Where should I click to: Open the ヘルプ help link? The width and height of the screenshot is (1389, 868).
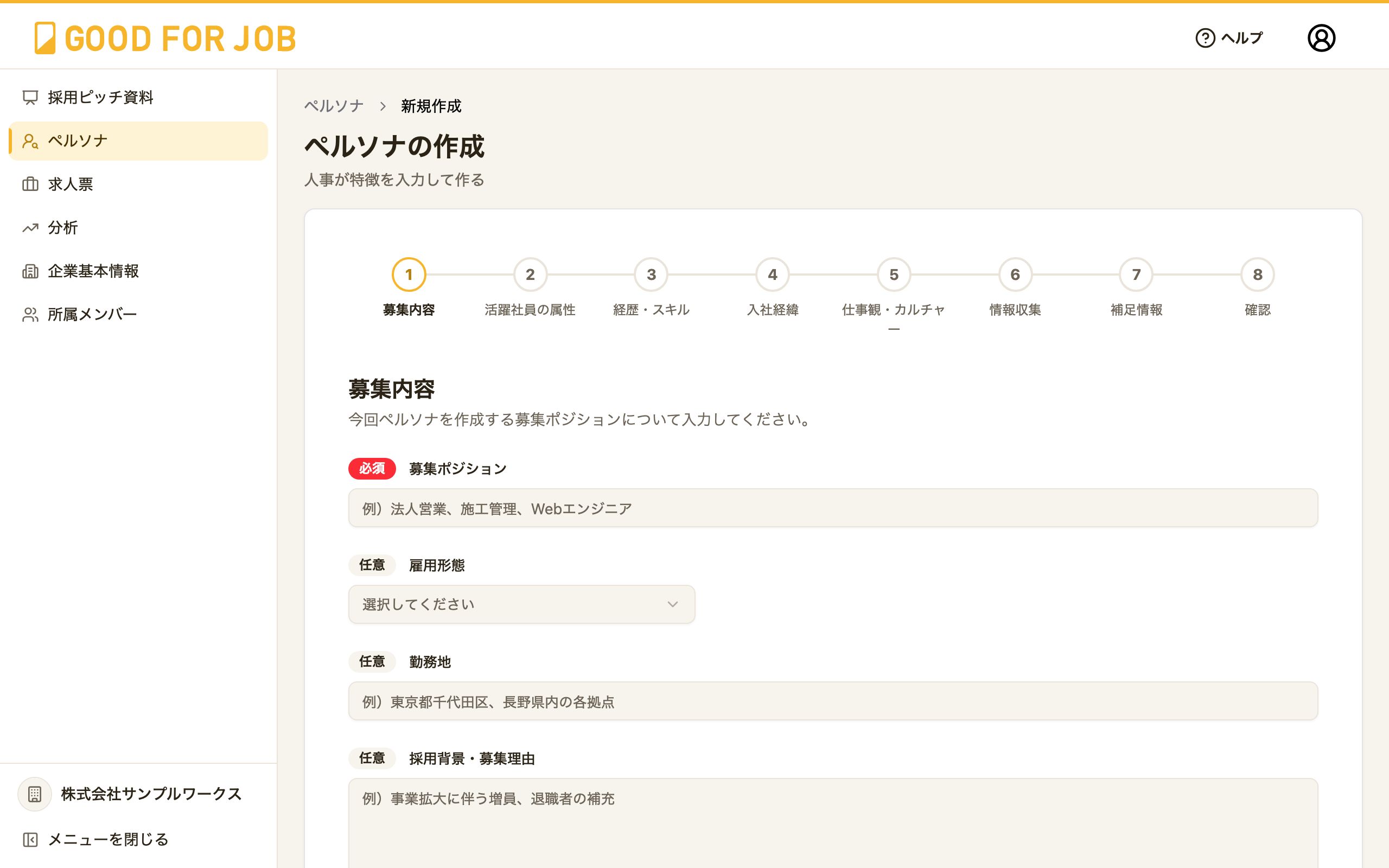1229,38
